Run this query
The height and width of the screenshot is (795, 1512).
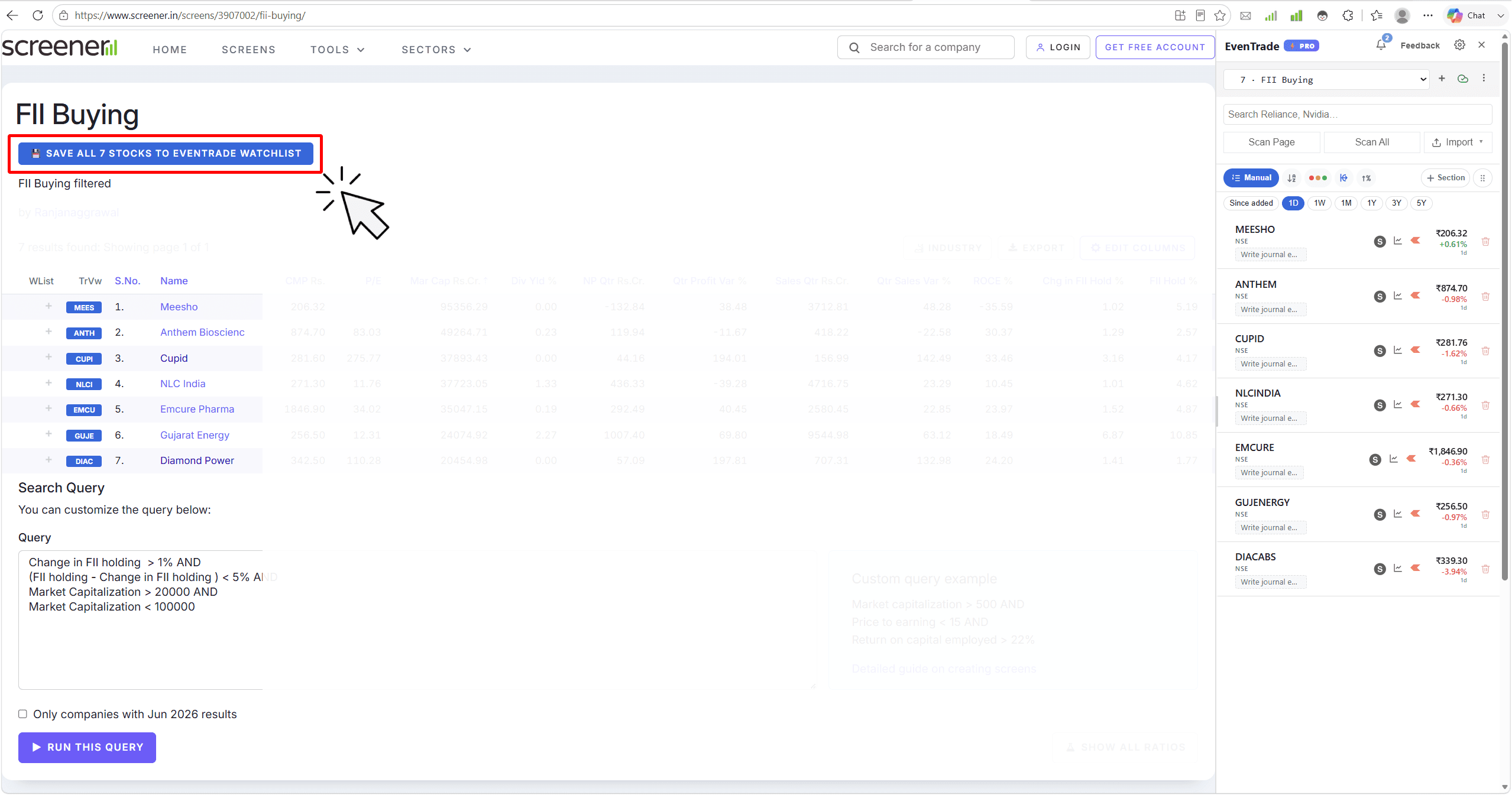(x=87, y=748)
